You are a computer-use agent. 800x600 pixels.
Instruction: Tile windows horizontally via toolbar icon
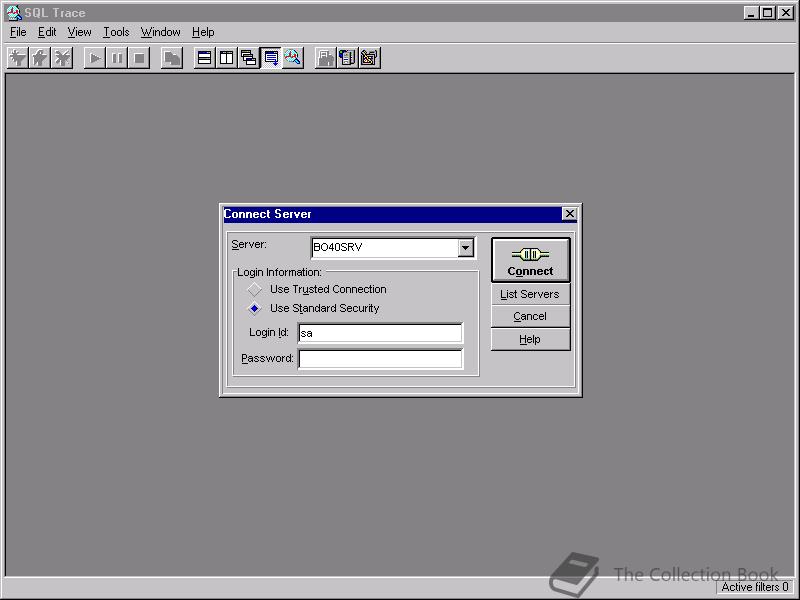204,58
